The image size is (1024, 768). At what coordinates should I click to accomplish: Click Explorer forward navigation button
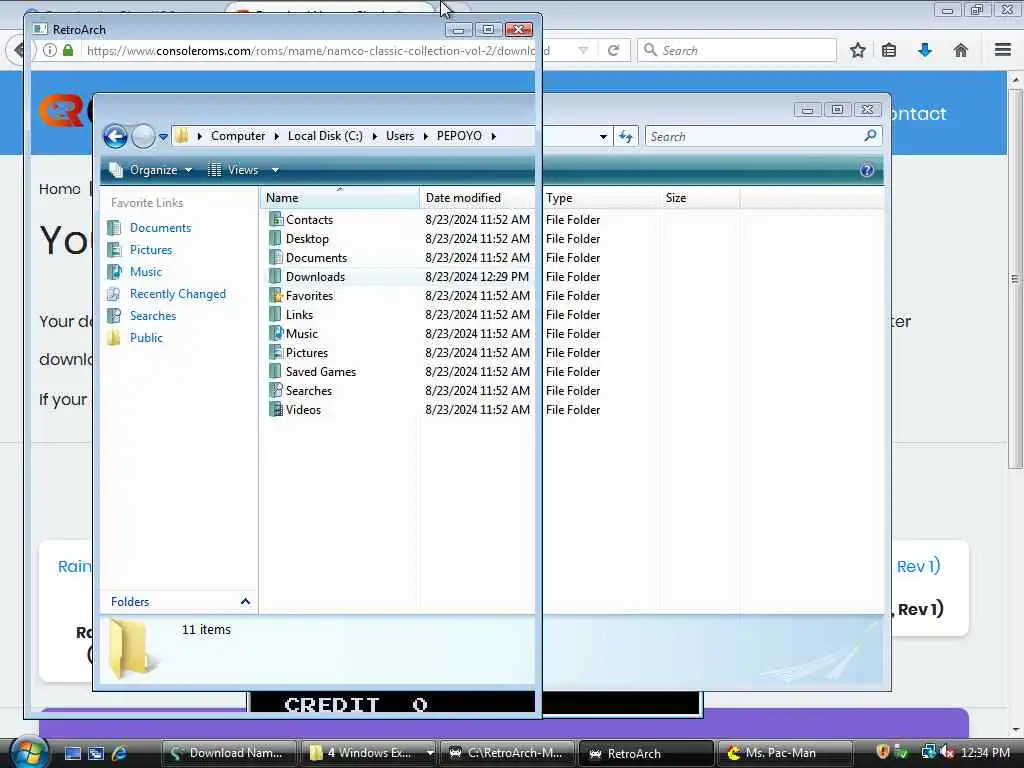coord(143,136)
